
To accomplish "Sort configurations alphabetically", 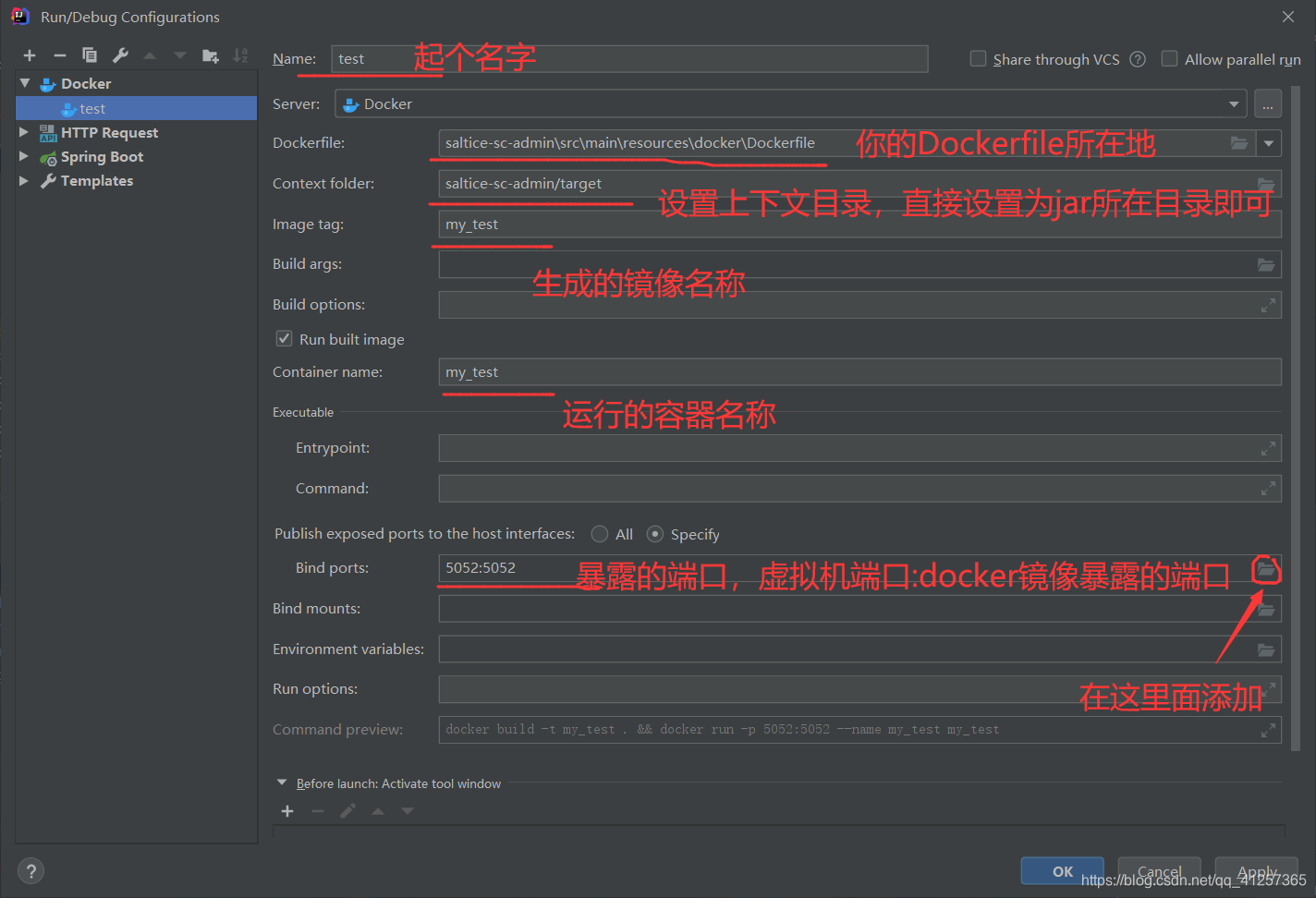I will (240, 55).
